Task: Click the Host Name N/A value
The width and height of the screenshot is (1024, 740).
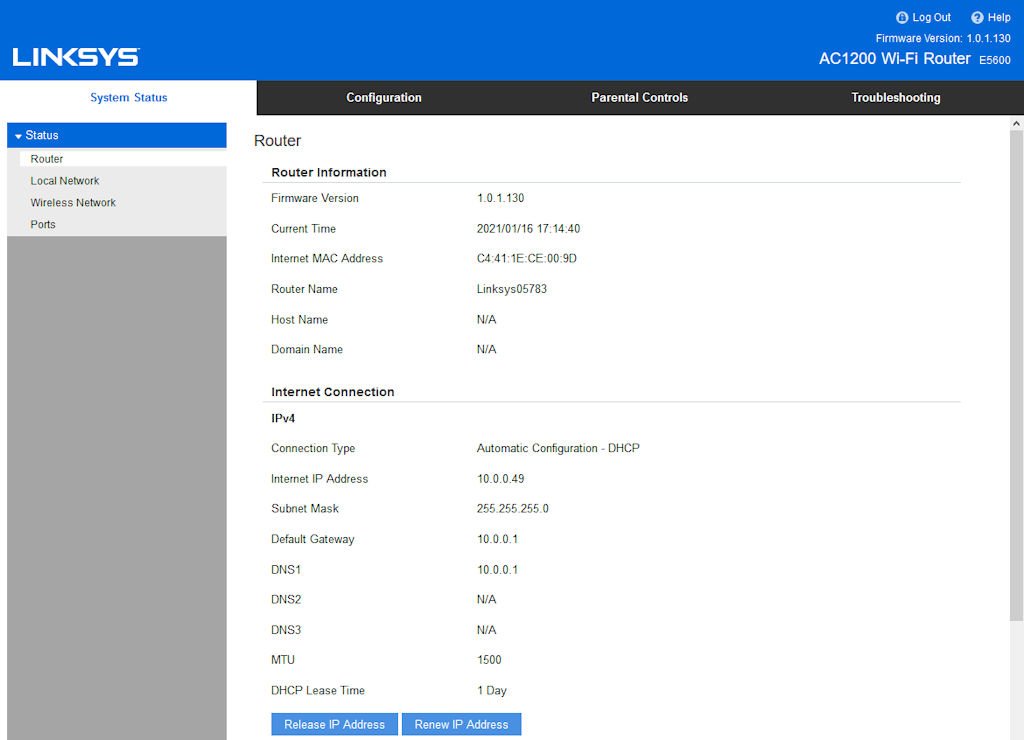Action: tap(487, 319)
